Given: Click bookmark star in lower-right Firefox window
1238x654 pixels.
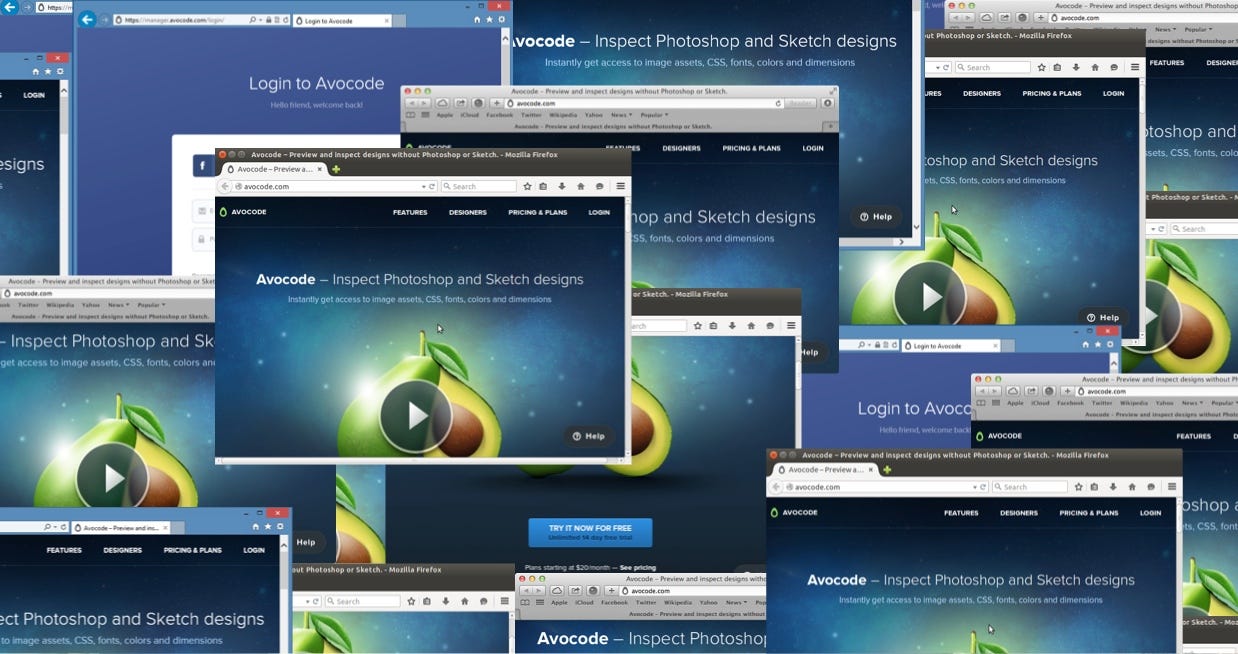Looking at the screenshot, I should coord(1078,487).
